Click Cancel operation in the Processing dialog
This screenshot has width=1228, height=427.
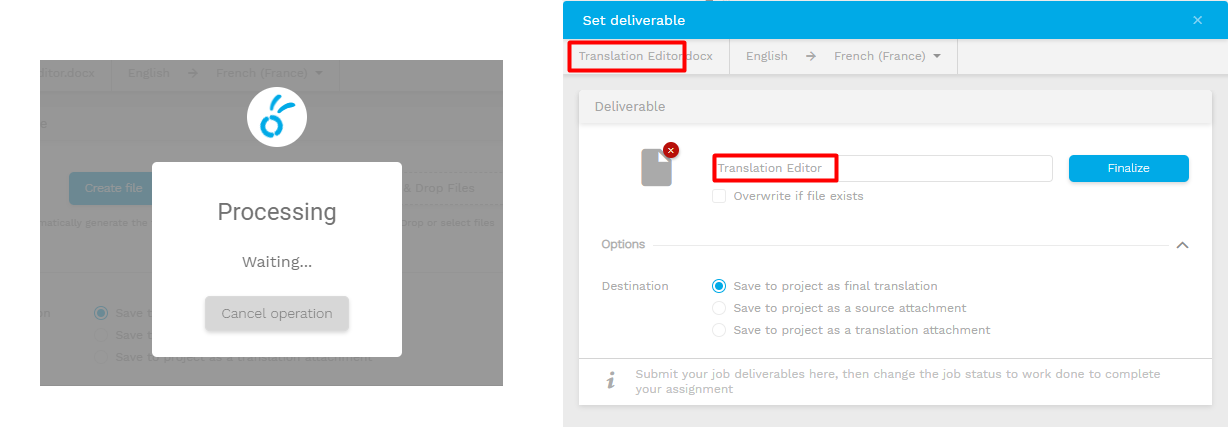pyautogui.click(x=277, y=313)
